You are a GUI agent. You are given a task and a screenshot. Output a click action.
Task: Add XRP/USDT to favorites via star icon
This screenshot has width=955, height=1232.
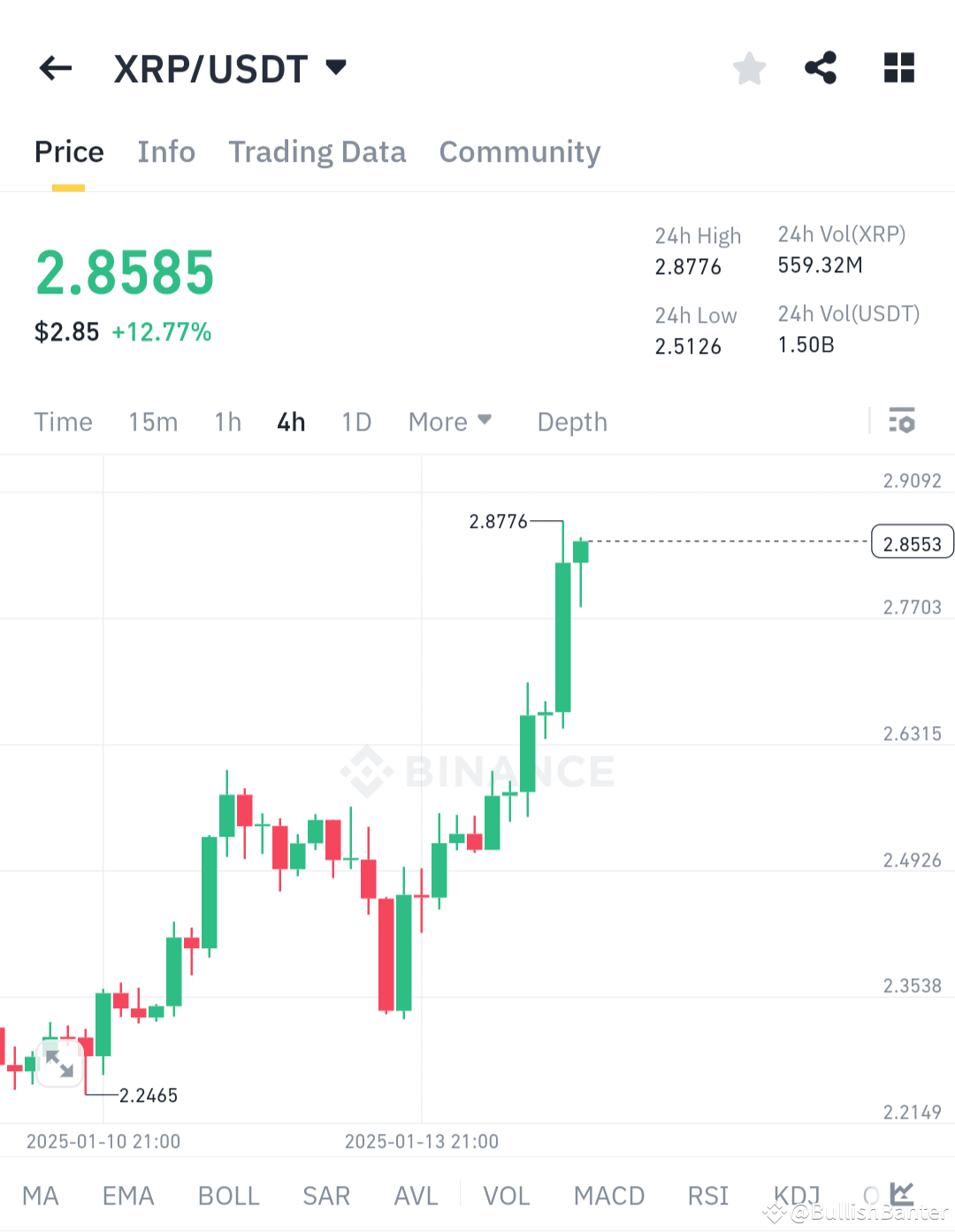pyautogui.click(x=749, y=68)
